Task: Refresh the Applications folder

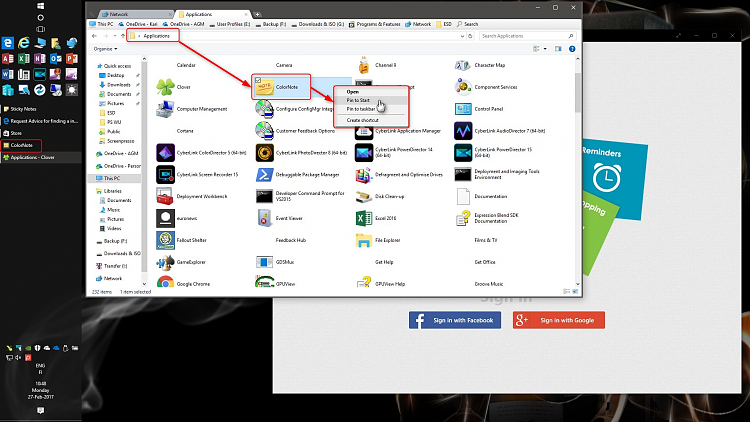Action: click(470, 36)
